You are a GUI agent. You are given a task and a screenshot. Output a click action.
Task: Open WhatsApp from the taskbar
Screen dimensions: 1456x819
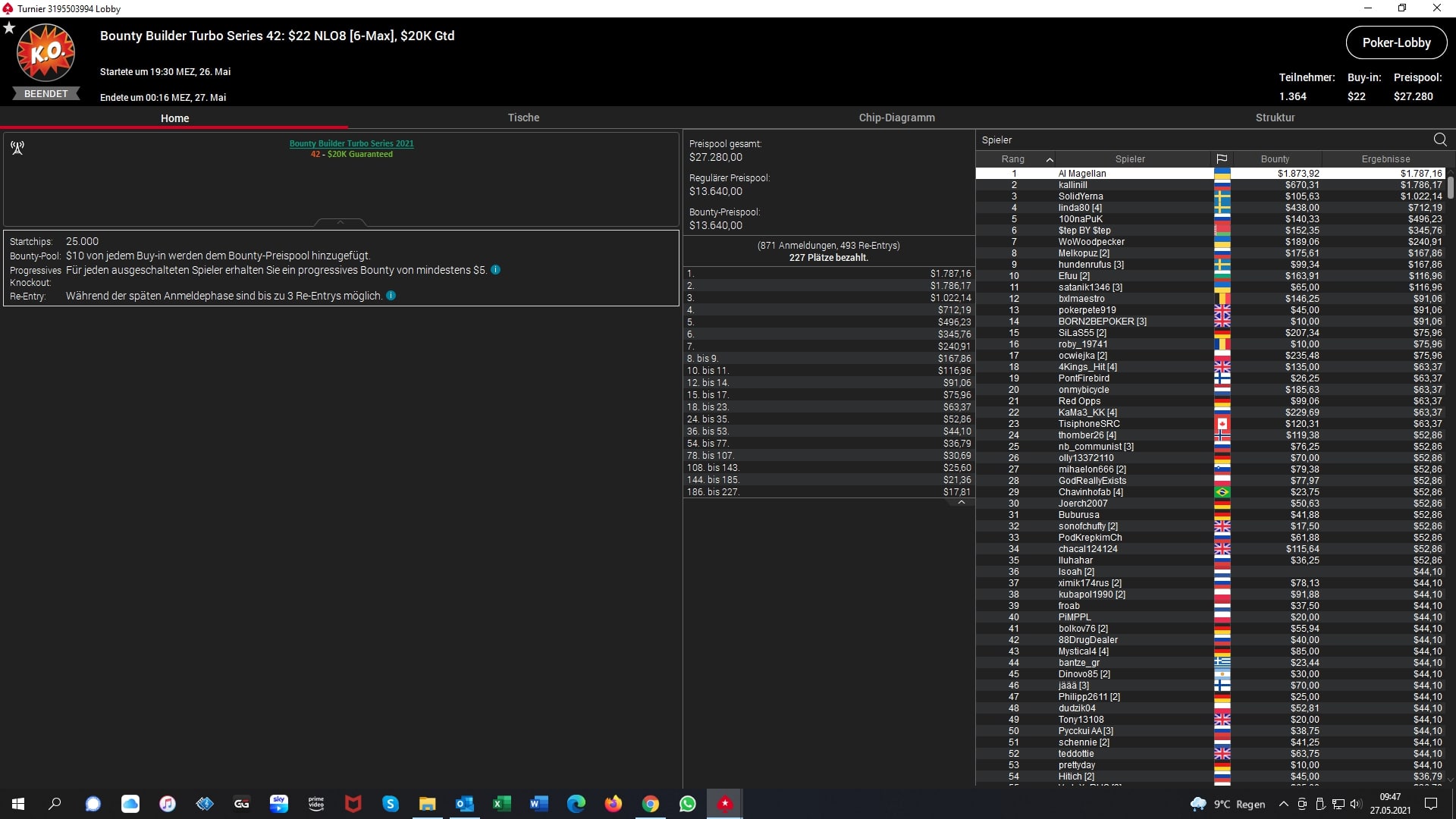pyautogui.click(x=688, y=804)
